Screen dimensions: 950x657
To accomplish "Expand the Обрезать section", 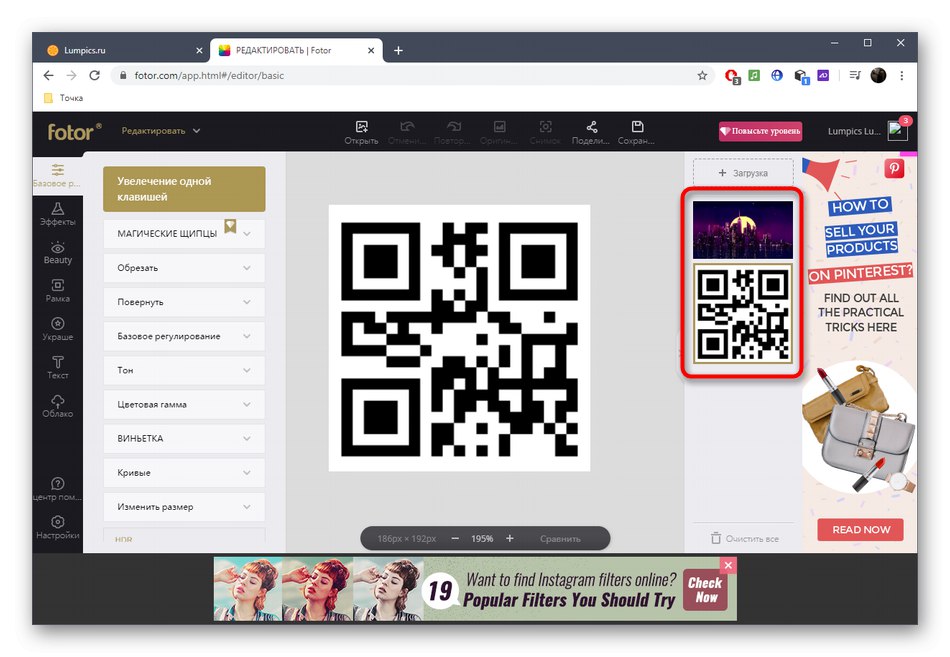I will point(184,267).
